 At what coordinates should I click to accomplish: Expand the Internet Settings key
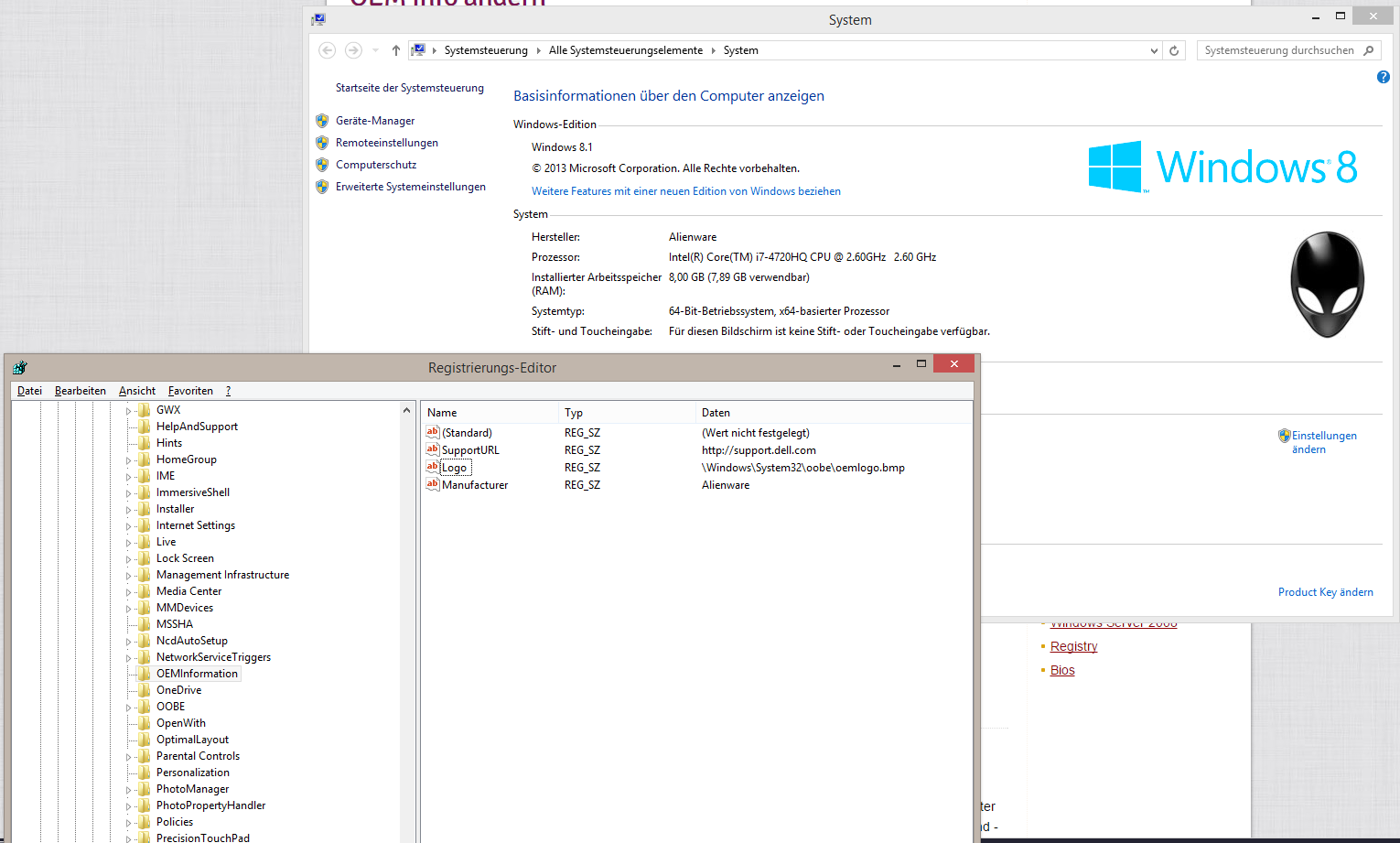(129, 526)
